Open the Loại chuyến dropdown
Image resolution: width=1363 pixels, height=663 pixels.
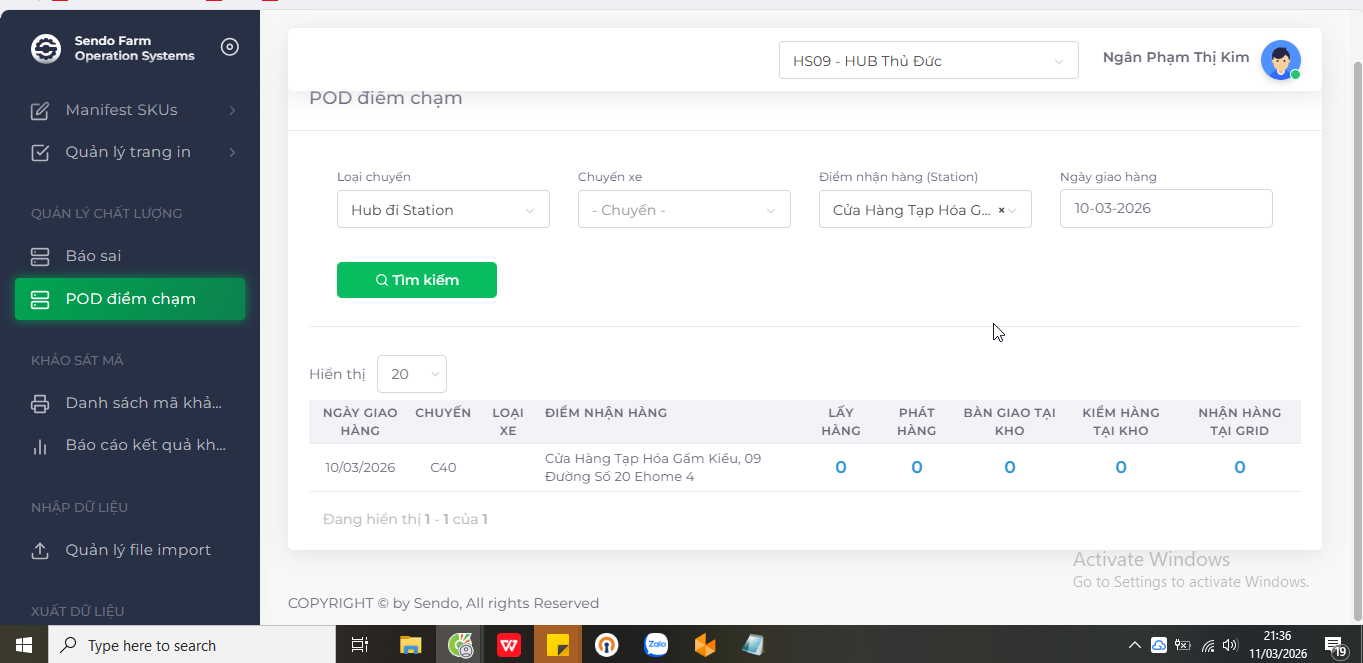click(443, 209)
